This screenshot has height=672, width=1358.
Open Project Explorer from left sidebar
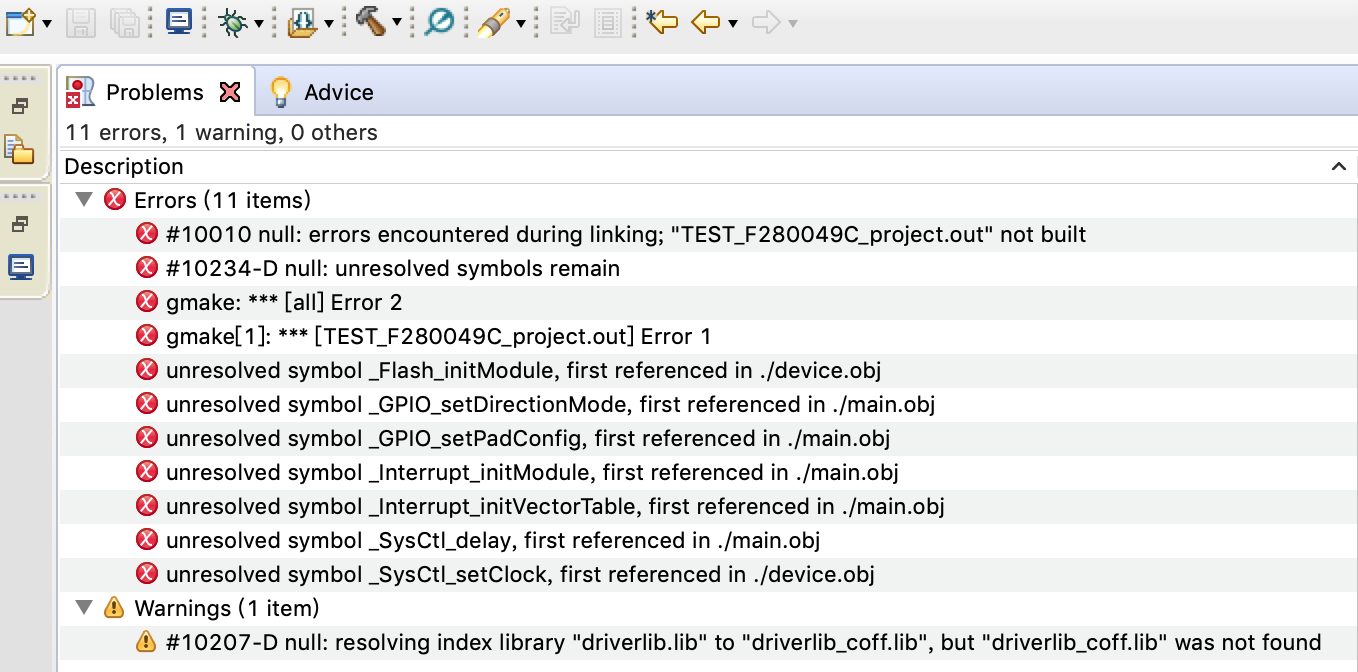tap(19, 150)
